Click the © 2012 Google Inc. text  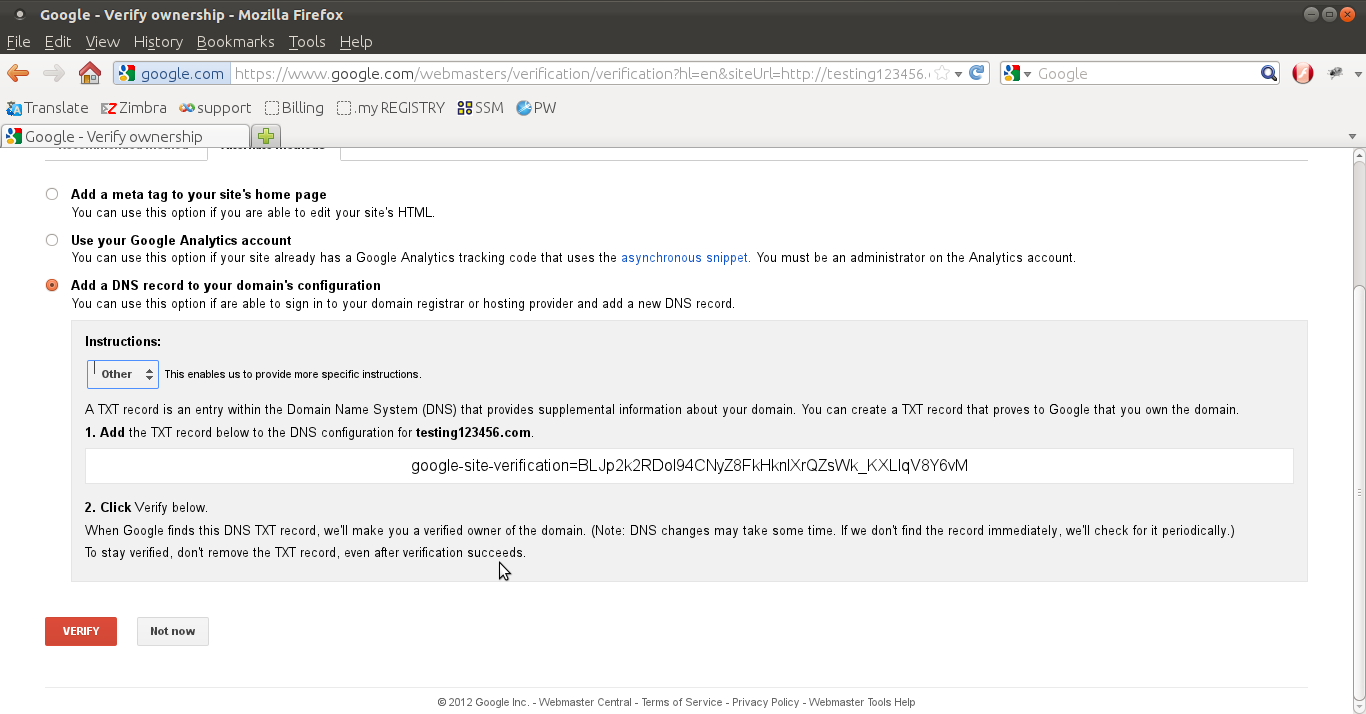tap(483, 702)
